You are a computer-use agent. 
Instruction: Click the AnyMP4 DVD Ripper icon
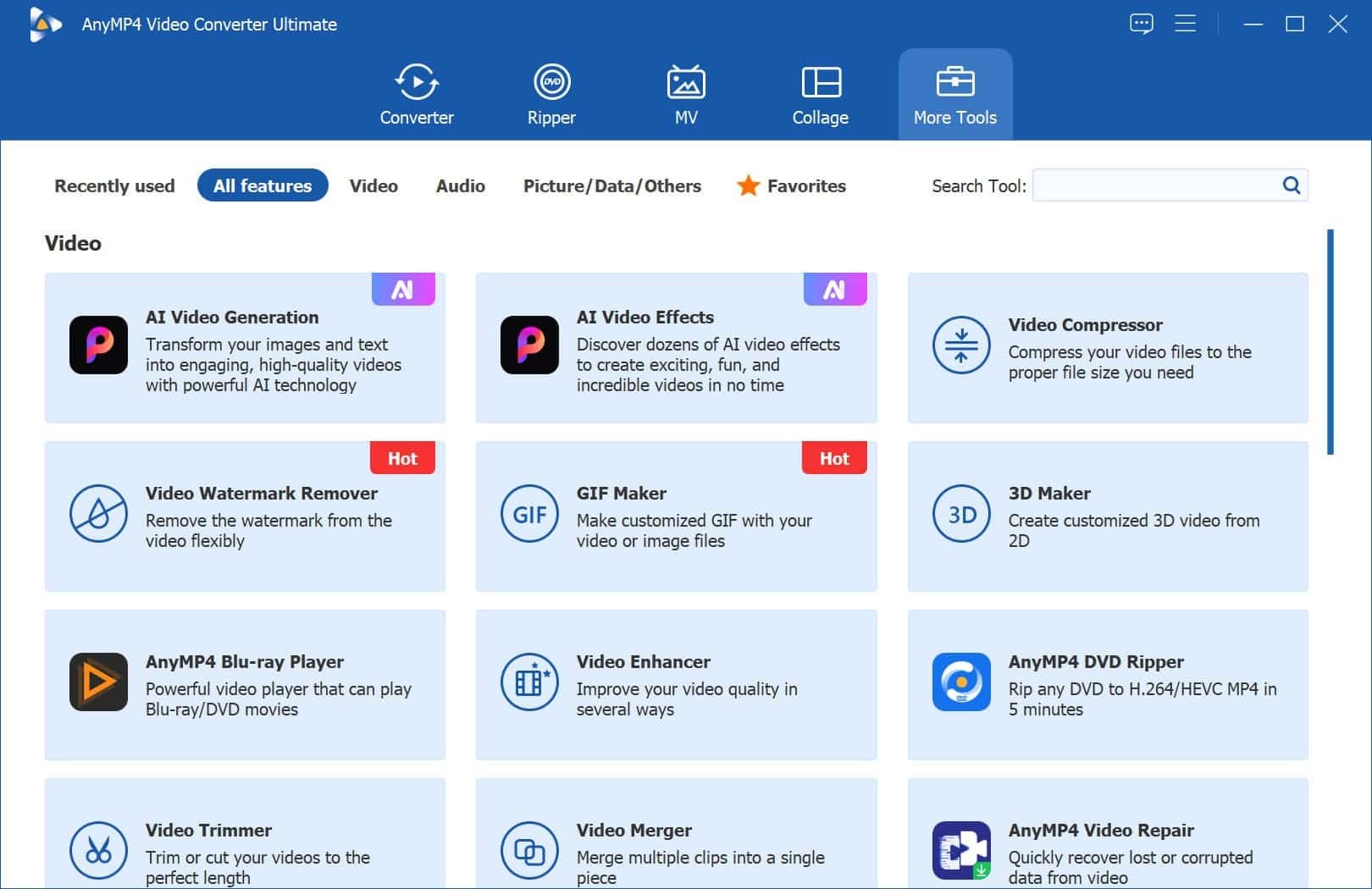point(961,682)
